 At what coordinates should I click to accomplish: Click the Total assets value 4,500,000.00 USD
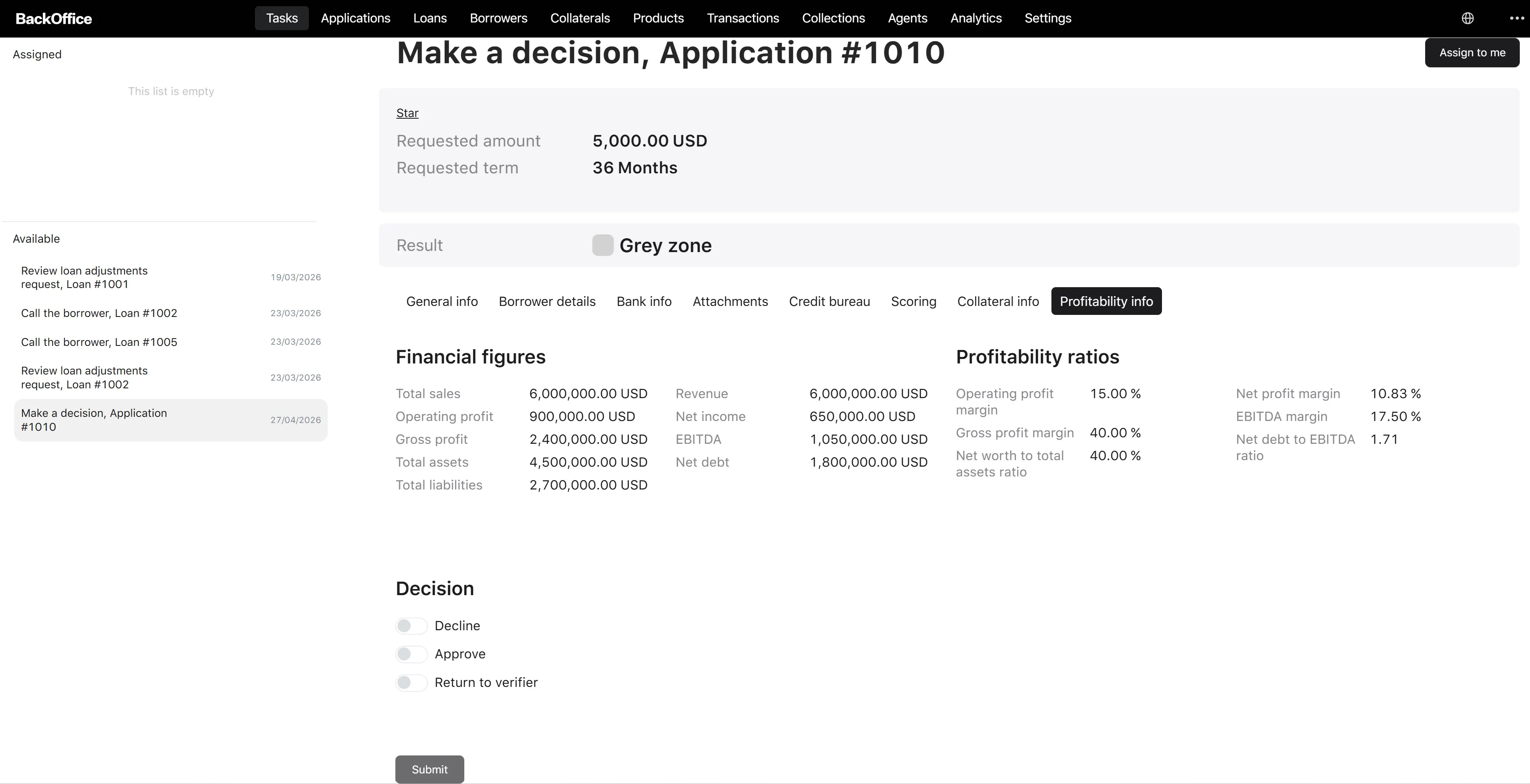(x=588, y=463)
